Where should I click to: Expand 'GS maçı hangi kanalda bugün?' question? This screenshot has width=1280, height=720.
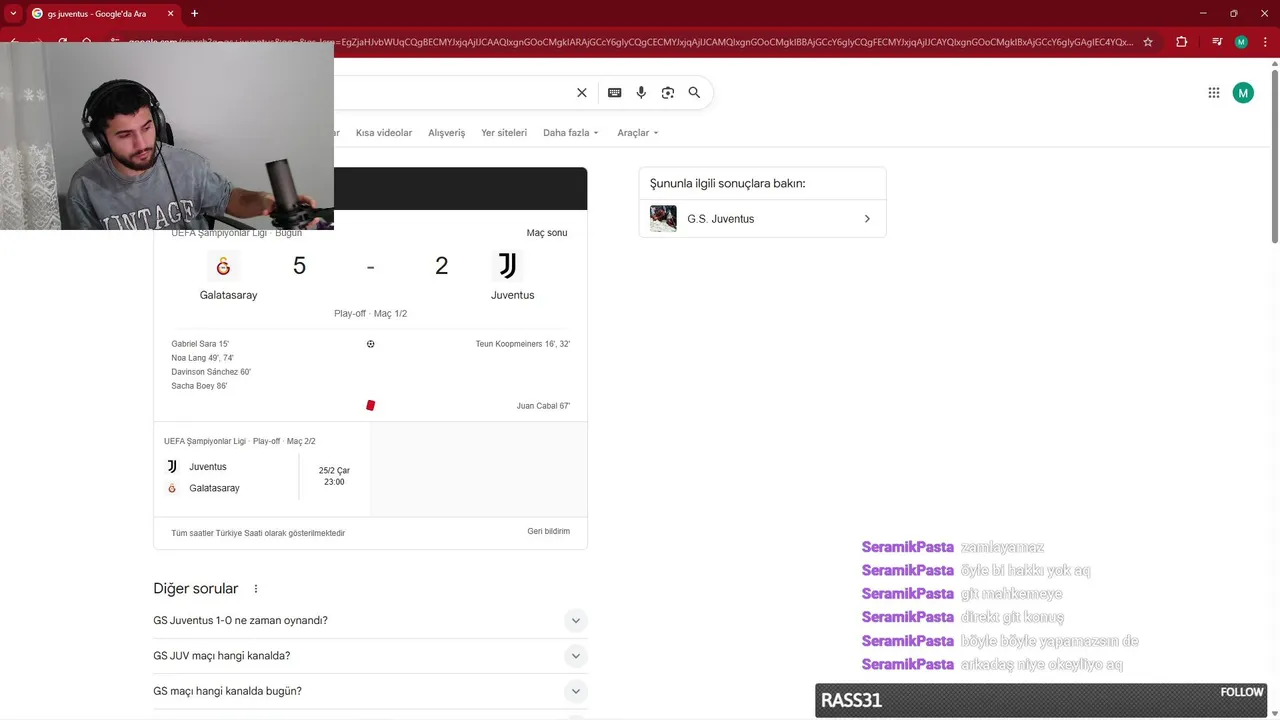370,691
